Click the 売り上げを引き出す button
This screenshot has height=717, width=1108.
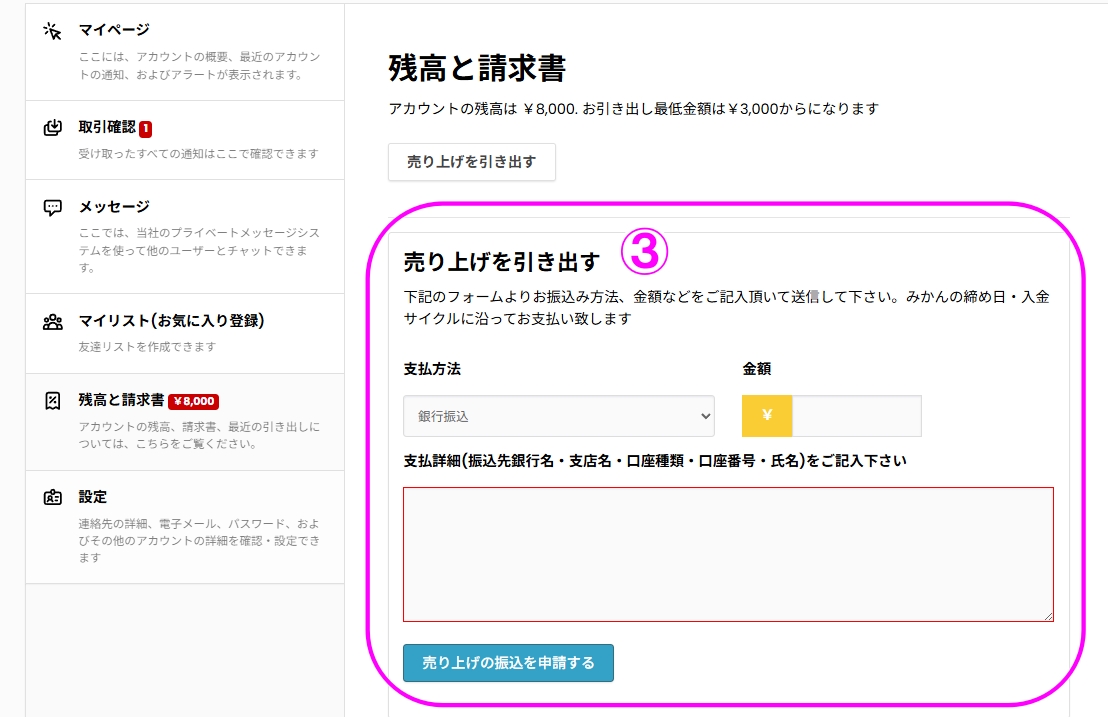click(x=471, y=162)
